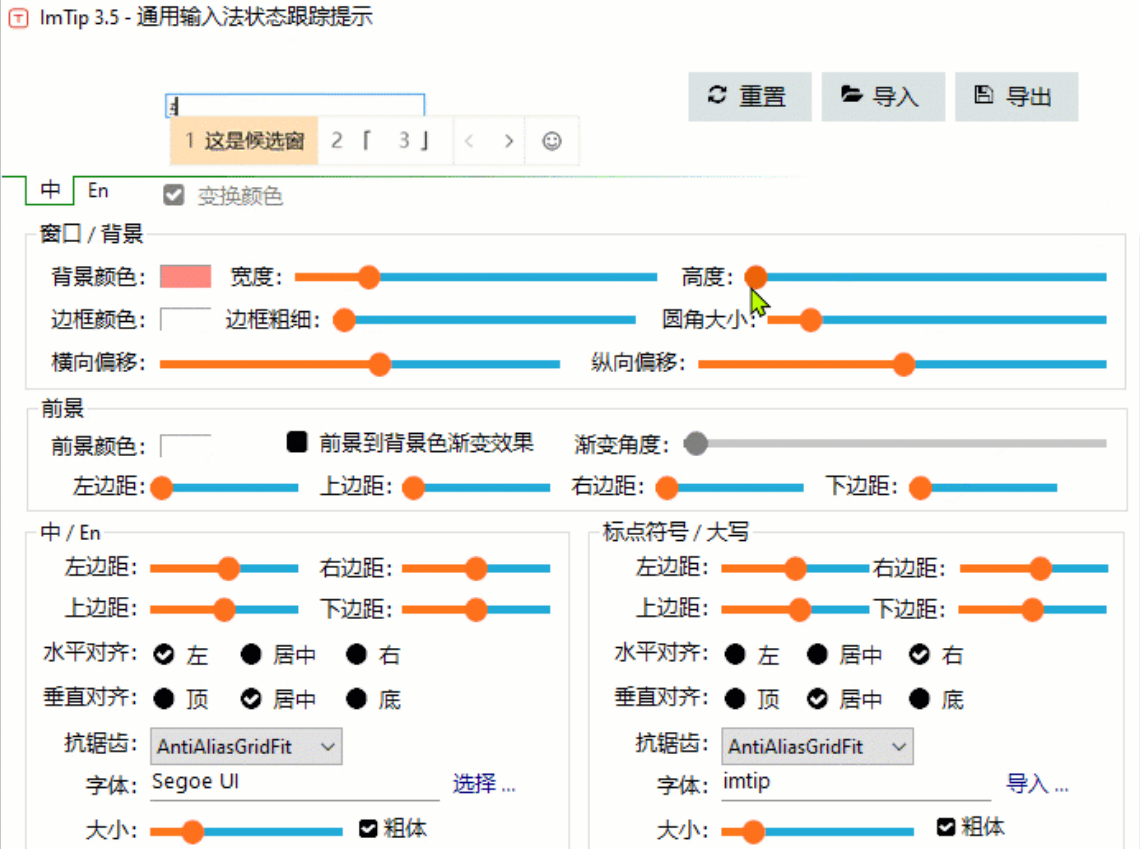
Task: Click the 导入 import button with folder icon
Action: point(881,96)
